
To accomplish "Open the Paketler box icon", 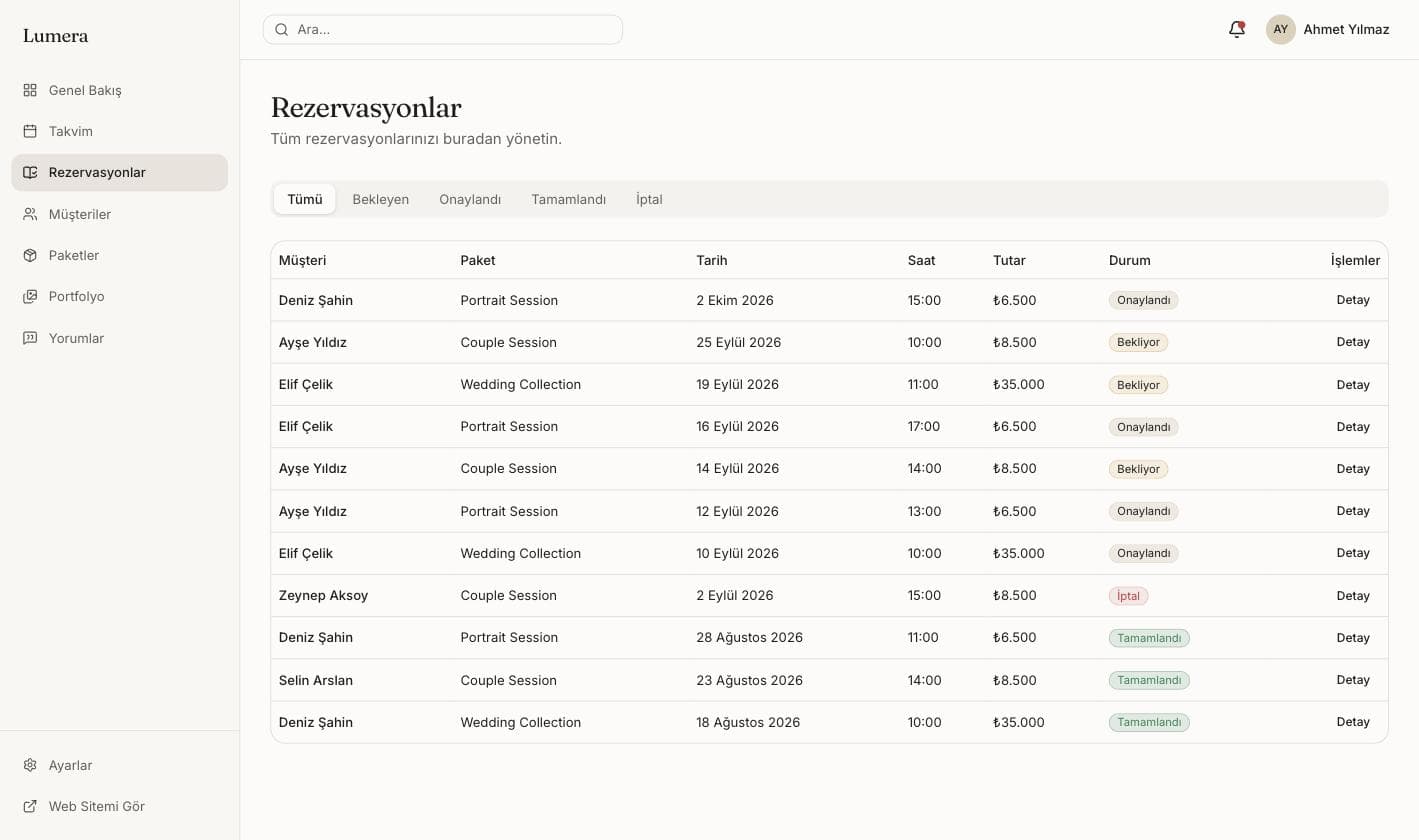I will [30, 255].
